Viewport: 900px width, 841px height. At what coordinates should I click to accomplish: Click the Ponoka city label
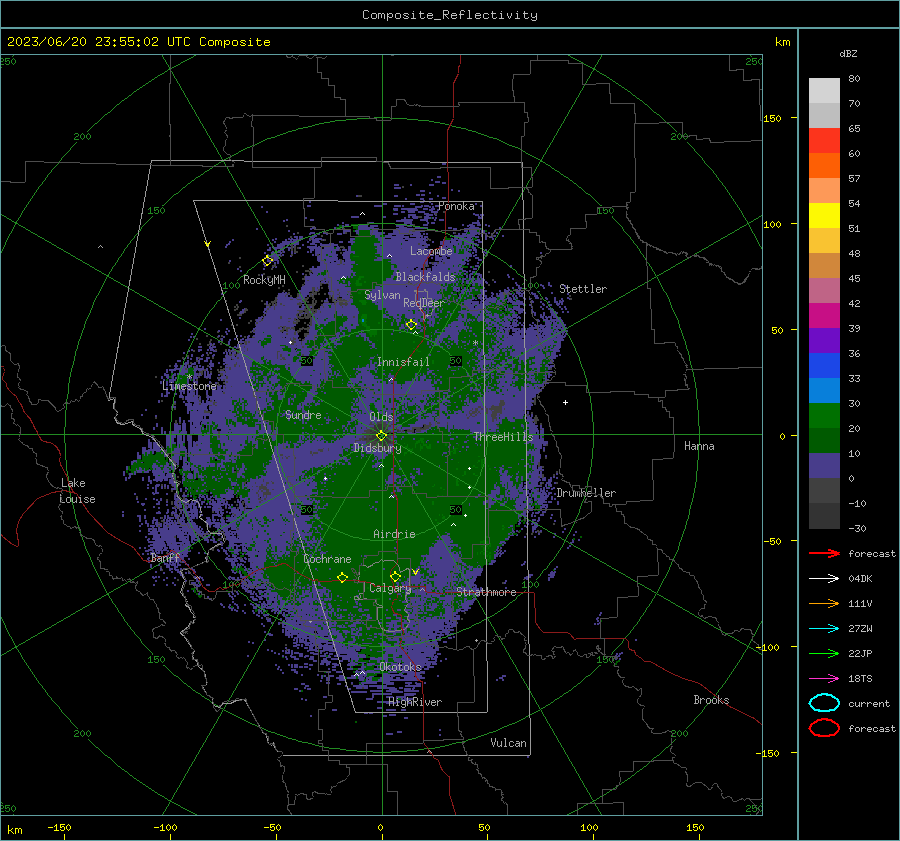click(456, 206)
